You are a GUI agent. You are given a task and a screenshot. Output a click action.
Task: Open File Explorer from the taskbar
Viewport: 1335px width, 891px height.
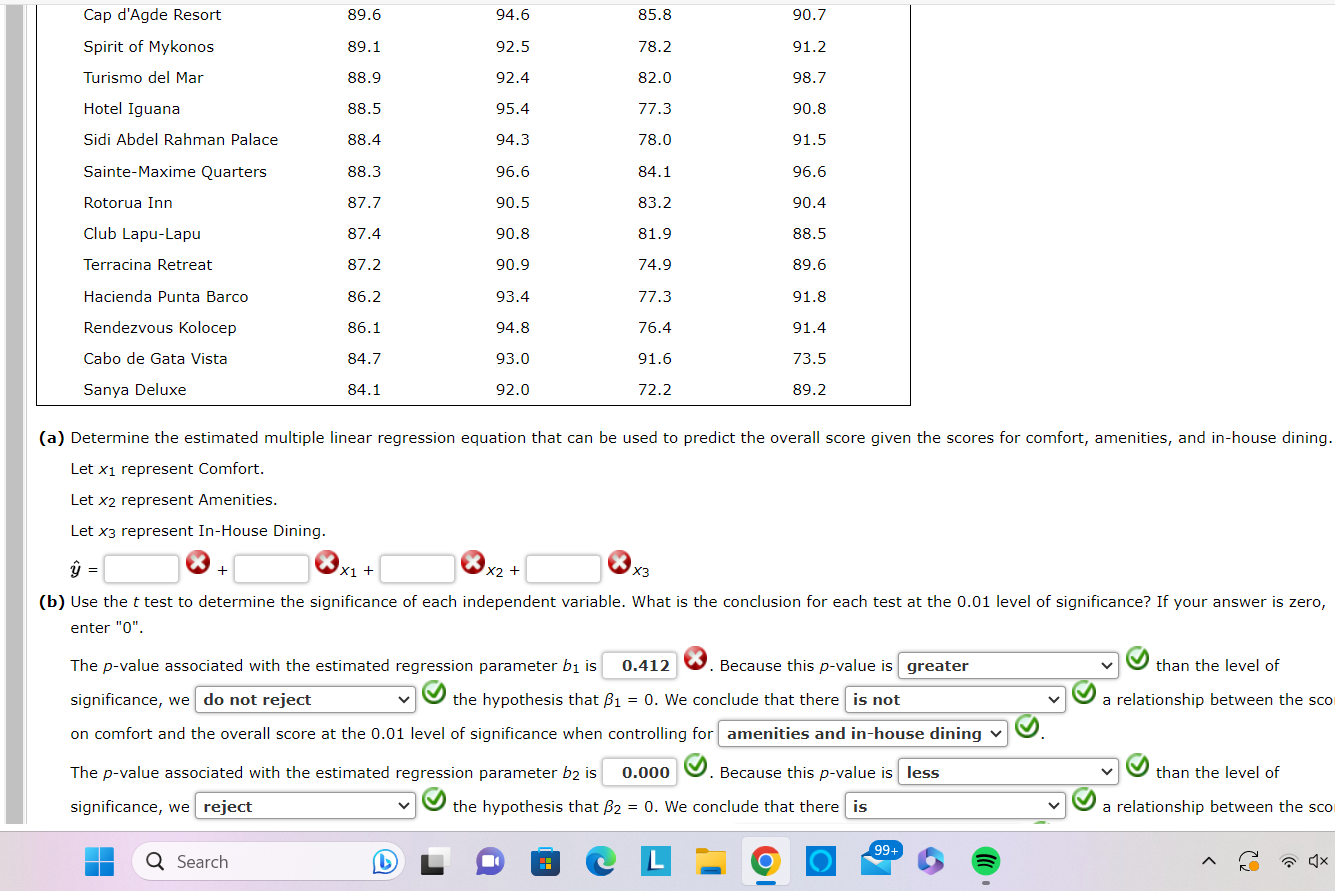[x=710, y=861]
